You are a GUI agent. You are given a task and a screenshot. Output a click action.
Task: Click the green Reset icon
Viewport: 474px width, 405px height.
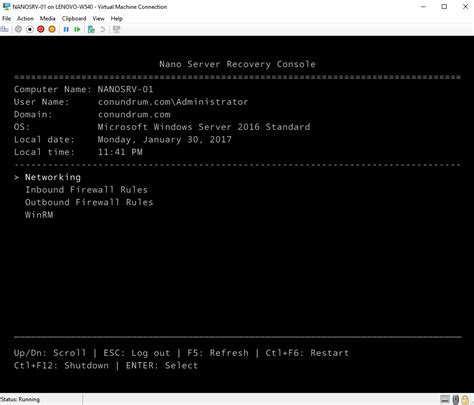point(77,29)
